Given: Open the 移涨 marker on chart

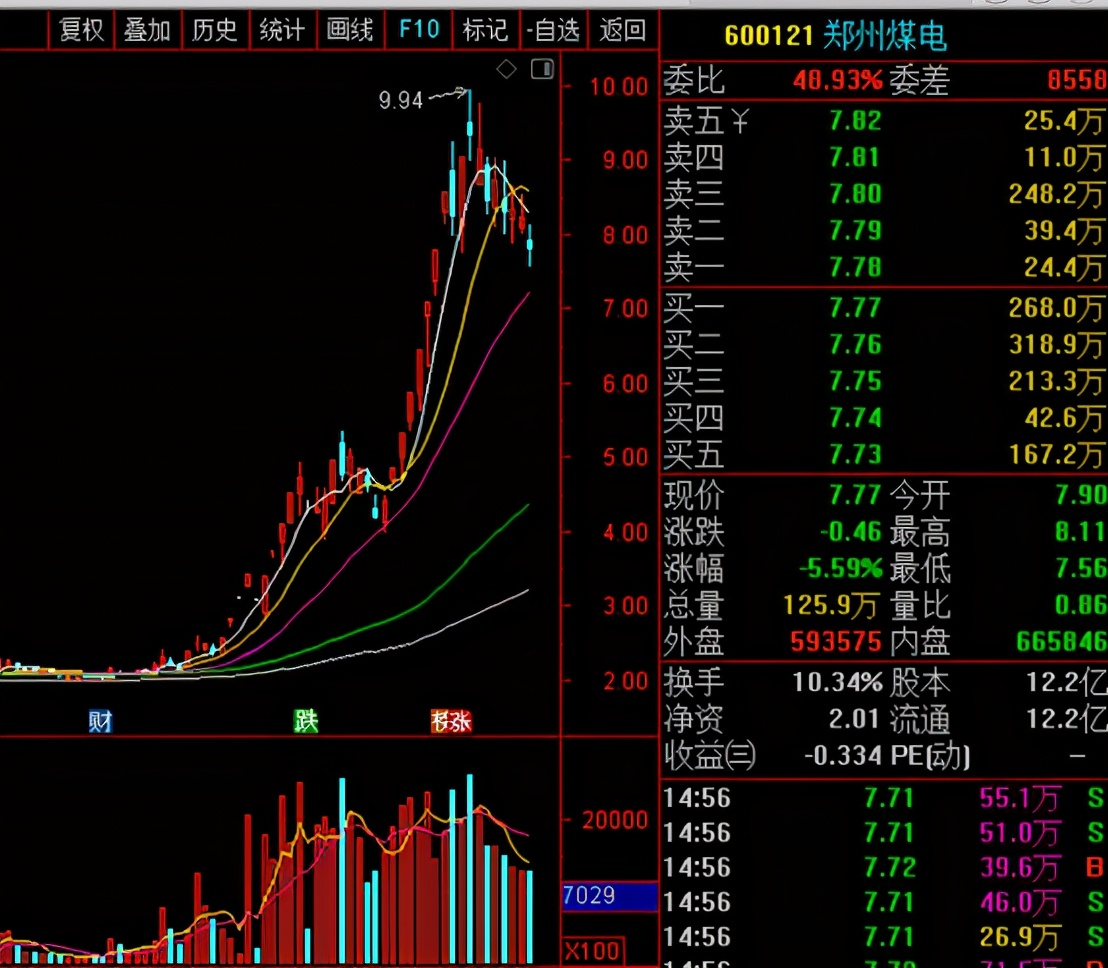Looking at the screenshot, I should click(x=451, y=721).
